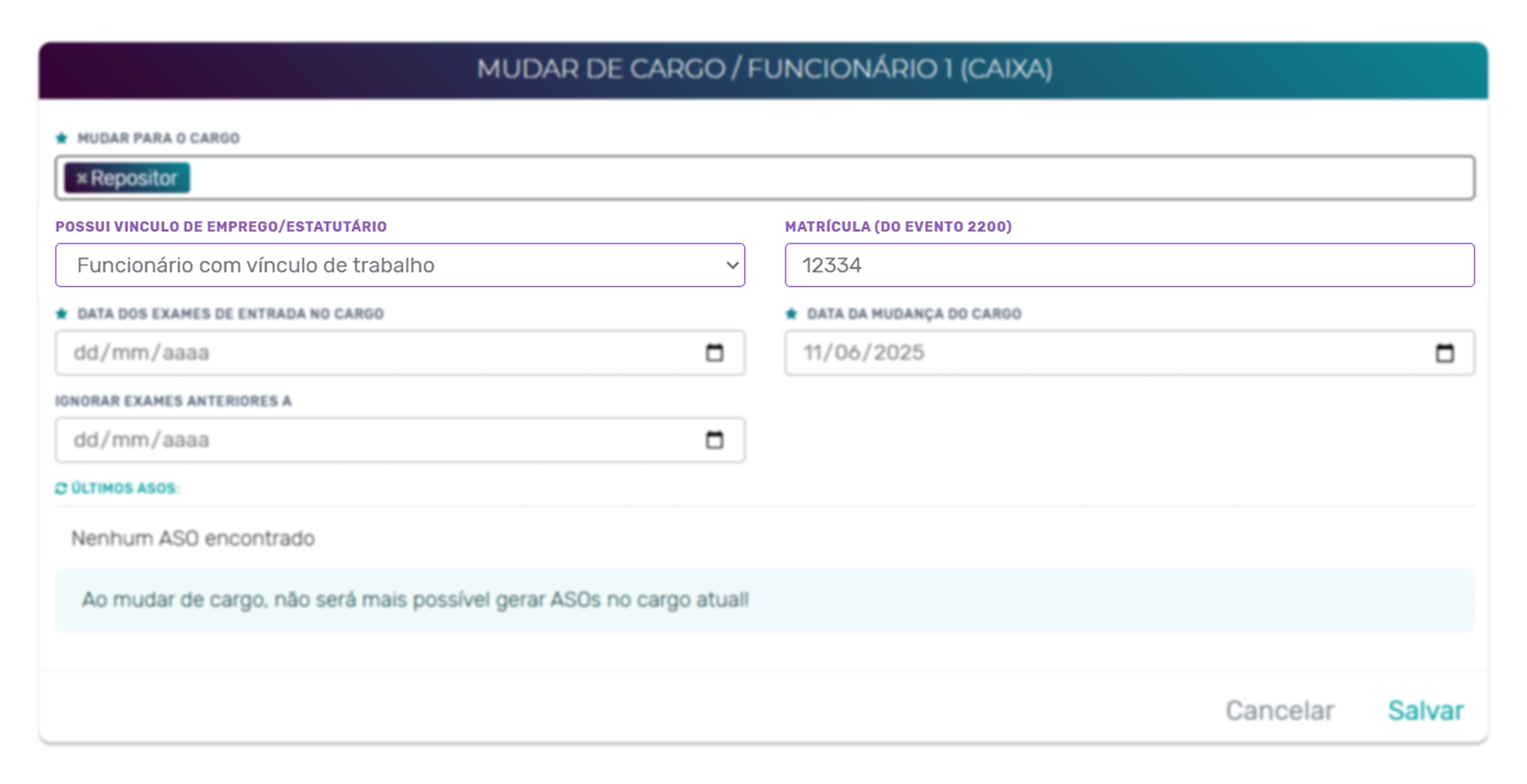The height and width of the screenshot is (784, 1527).
Task: Open the vínculo de emprego dropdown
Action: (x=400, y=265)
